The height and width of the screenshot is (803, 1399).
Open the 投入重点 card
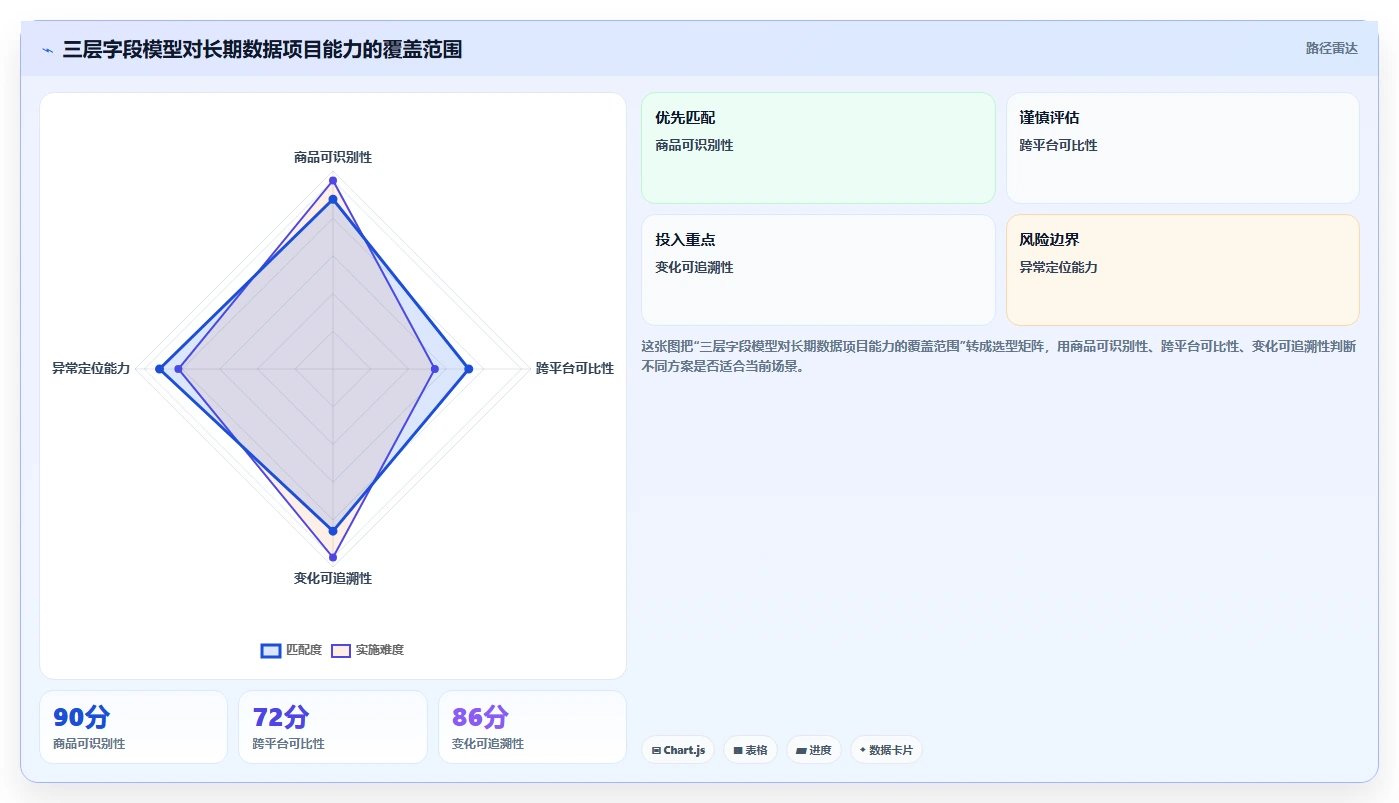pyautogui.click(x=818, y=270)
